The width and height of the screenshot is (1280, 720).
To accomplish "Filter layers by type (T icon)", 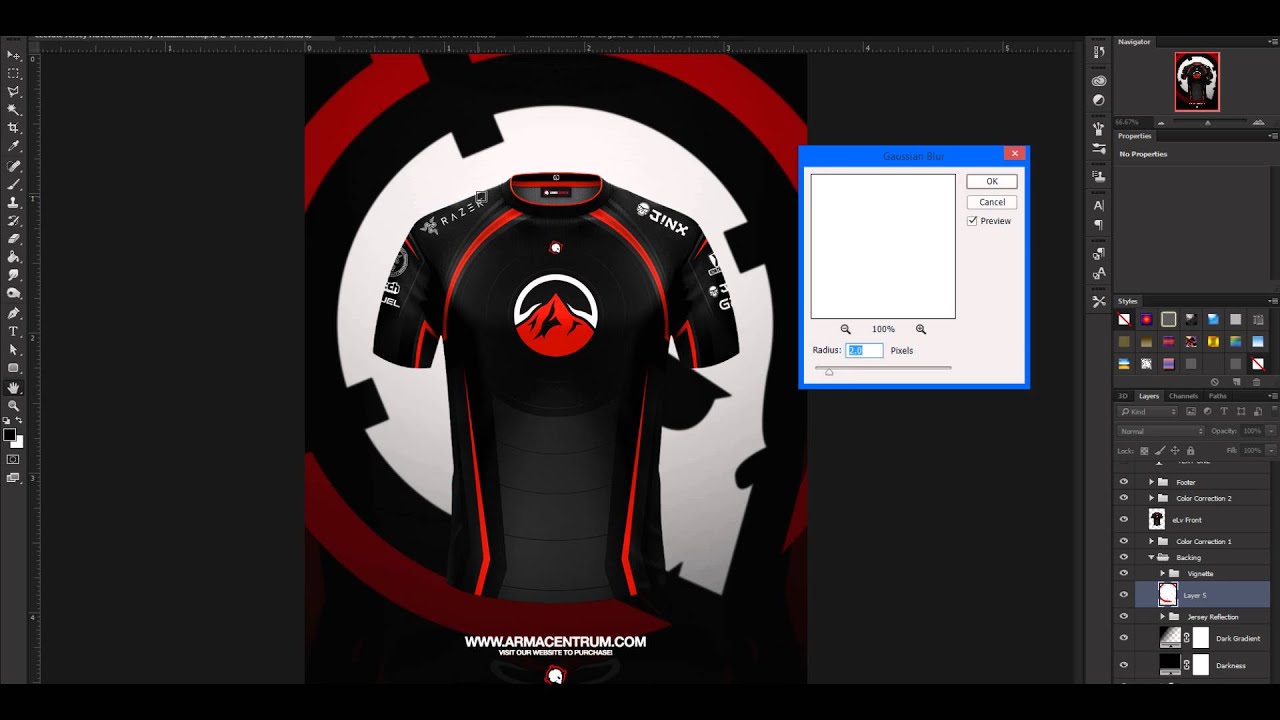I will 1223,412.
